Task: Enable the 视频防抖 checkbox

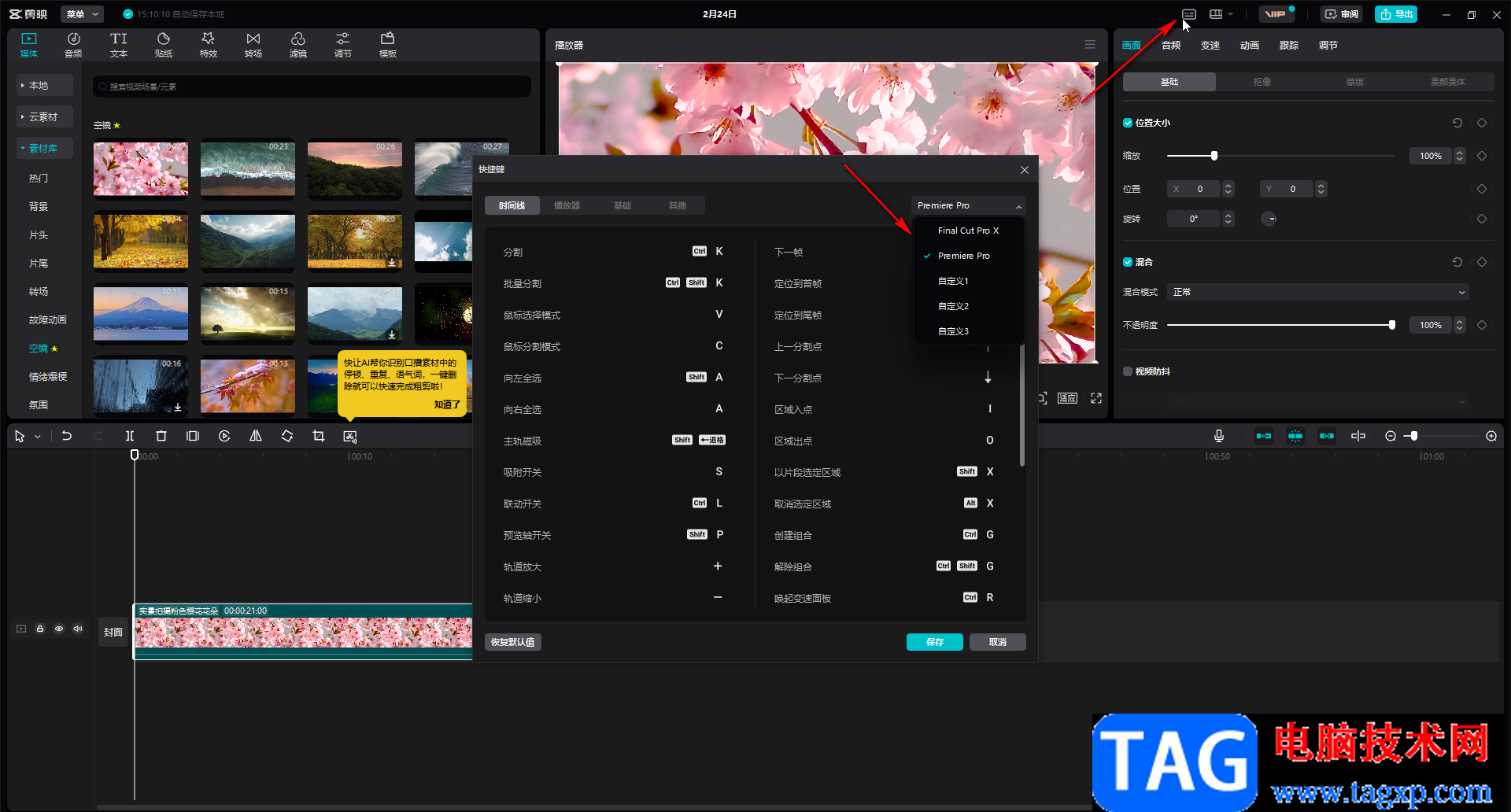Action: click(x=1128, y=371)
